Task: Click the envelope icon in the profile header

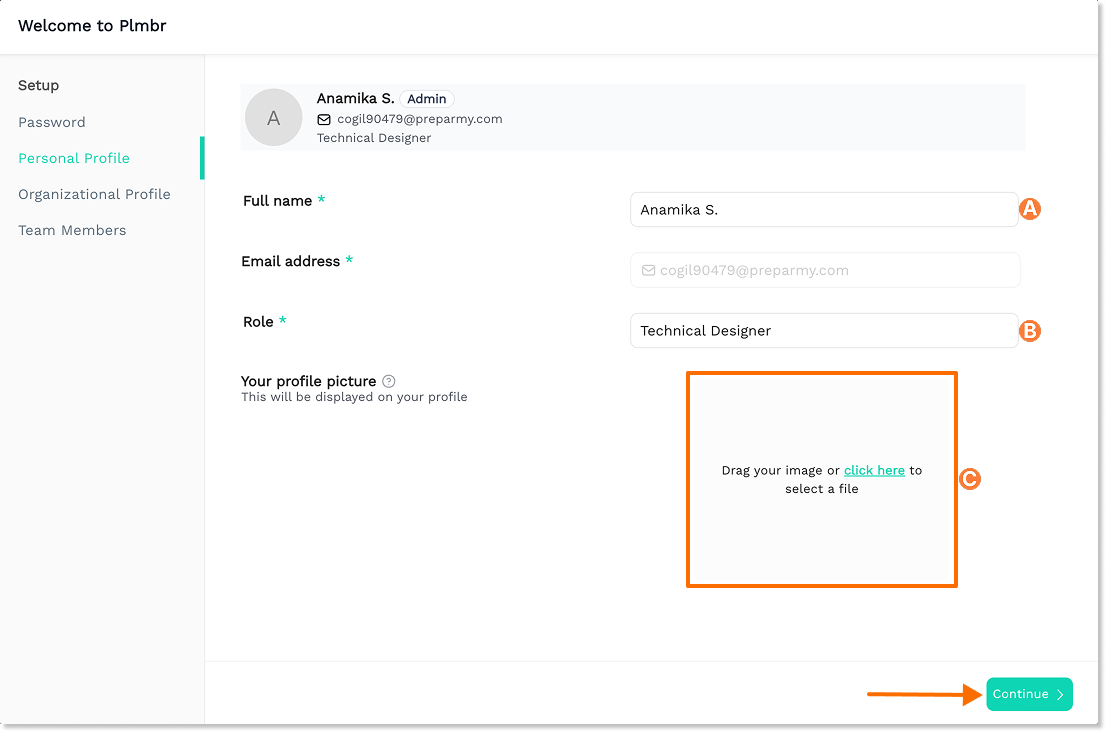Action: [324, 120]
